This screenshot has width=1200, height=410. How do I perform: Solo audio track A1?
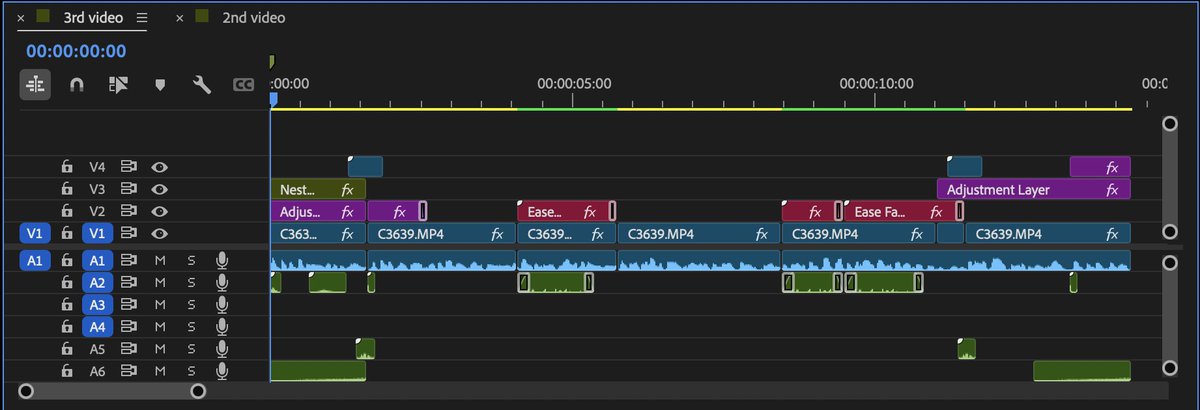191,261
